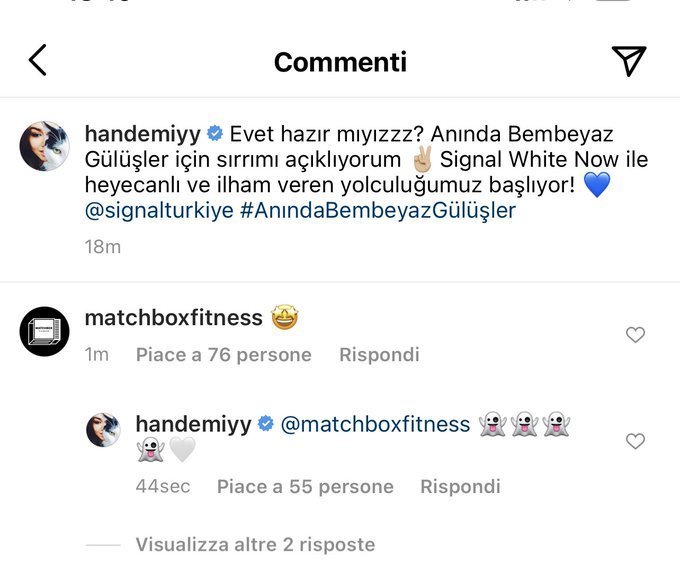The width and height of the screenshot is (680, 581).
Task: View "Piace a 55 persone" likes list
Action: coord(305,487)
